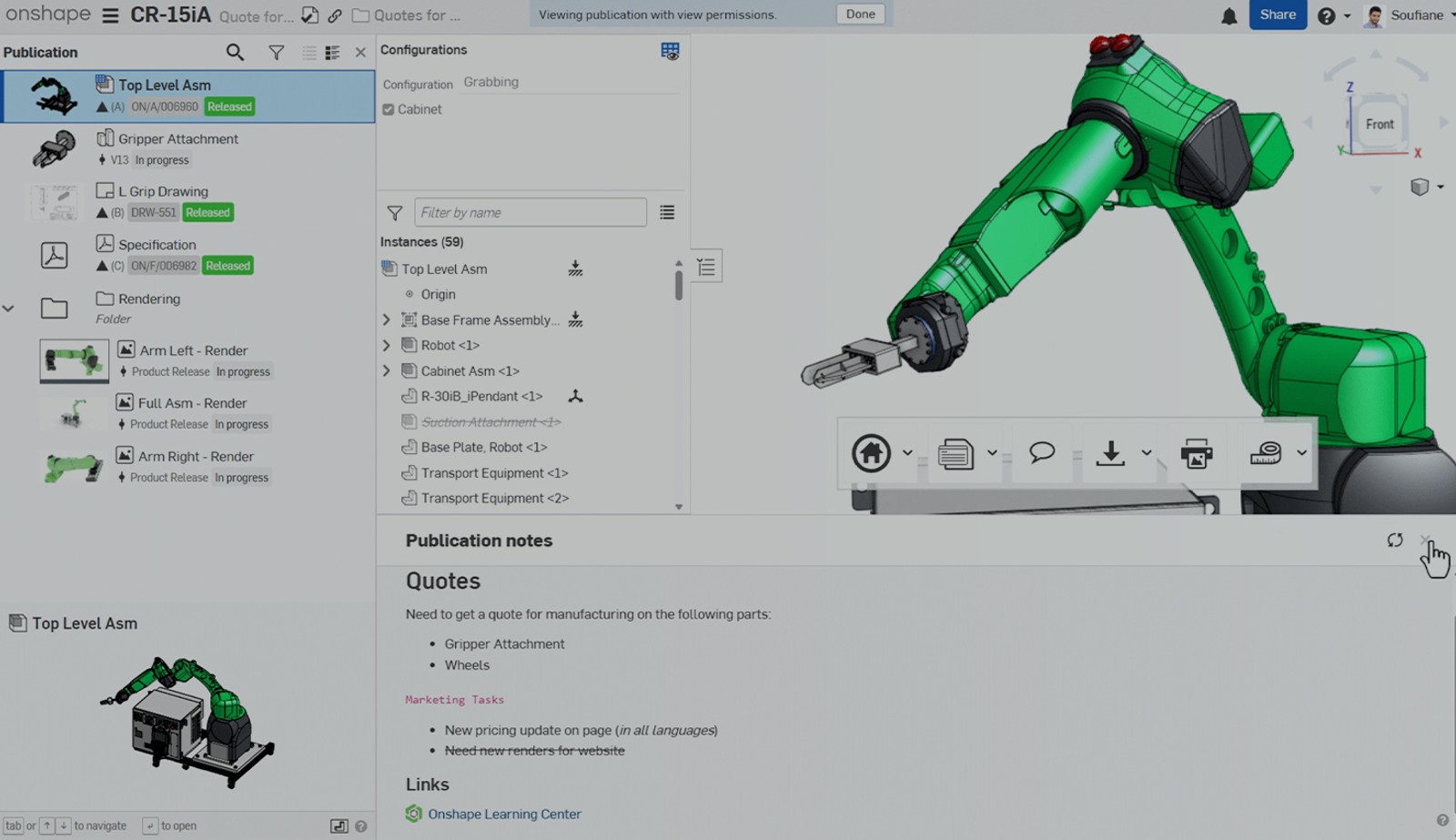This screenshot has height=840, width=1456.
Task: Expand the Base Frame Assembly node
Action: 386,320
